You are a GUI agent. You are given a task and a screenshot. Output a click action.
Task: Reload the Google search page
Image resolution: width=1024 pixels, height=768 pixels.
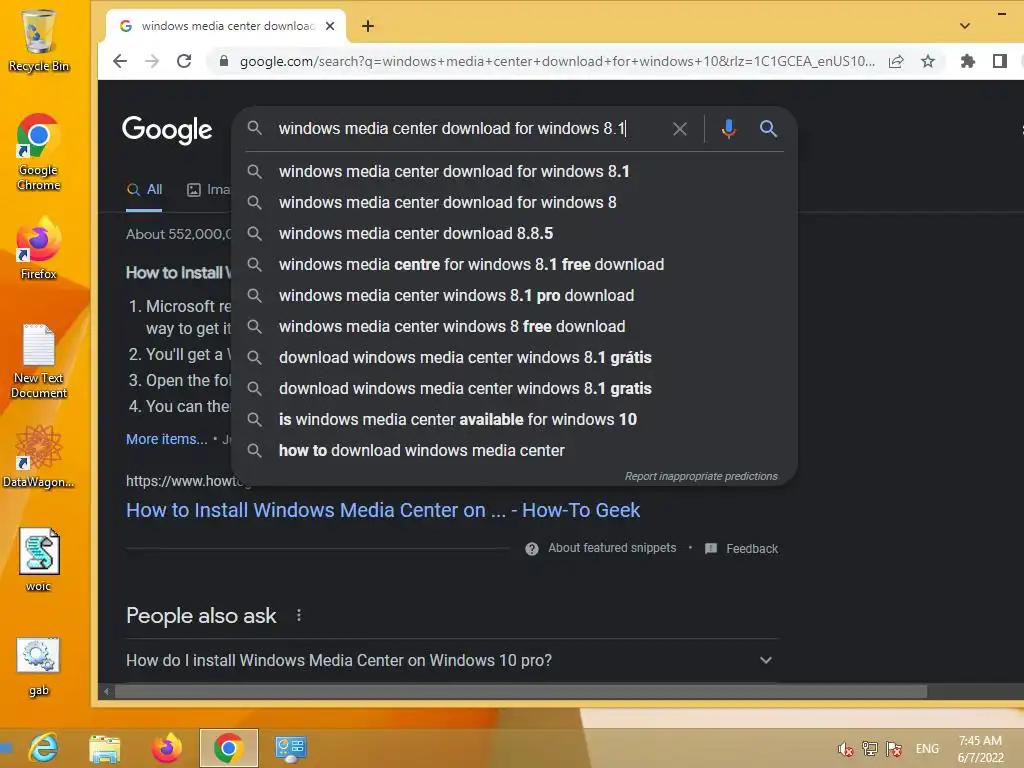[184, 61]
